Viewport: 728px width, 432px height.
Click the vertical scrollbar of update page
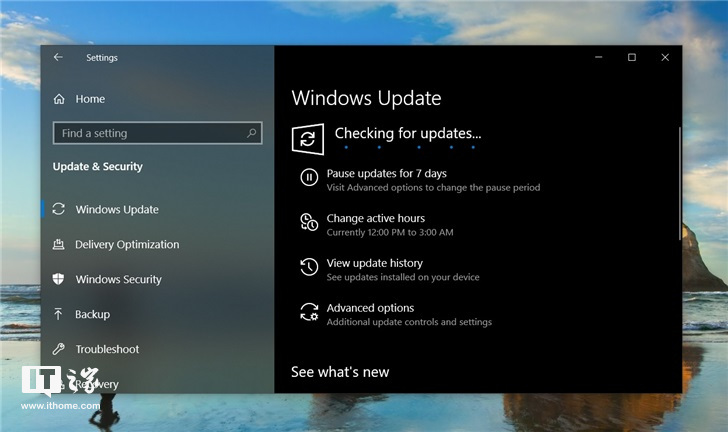coord(679,183)
